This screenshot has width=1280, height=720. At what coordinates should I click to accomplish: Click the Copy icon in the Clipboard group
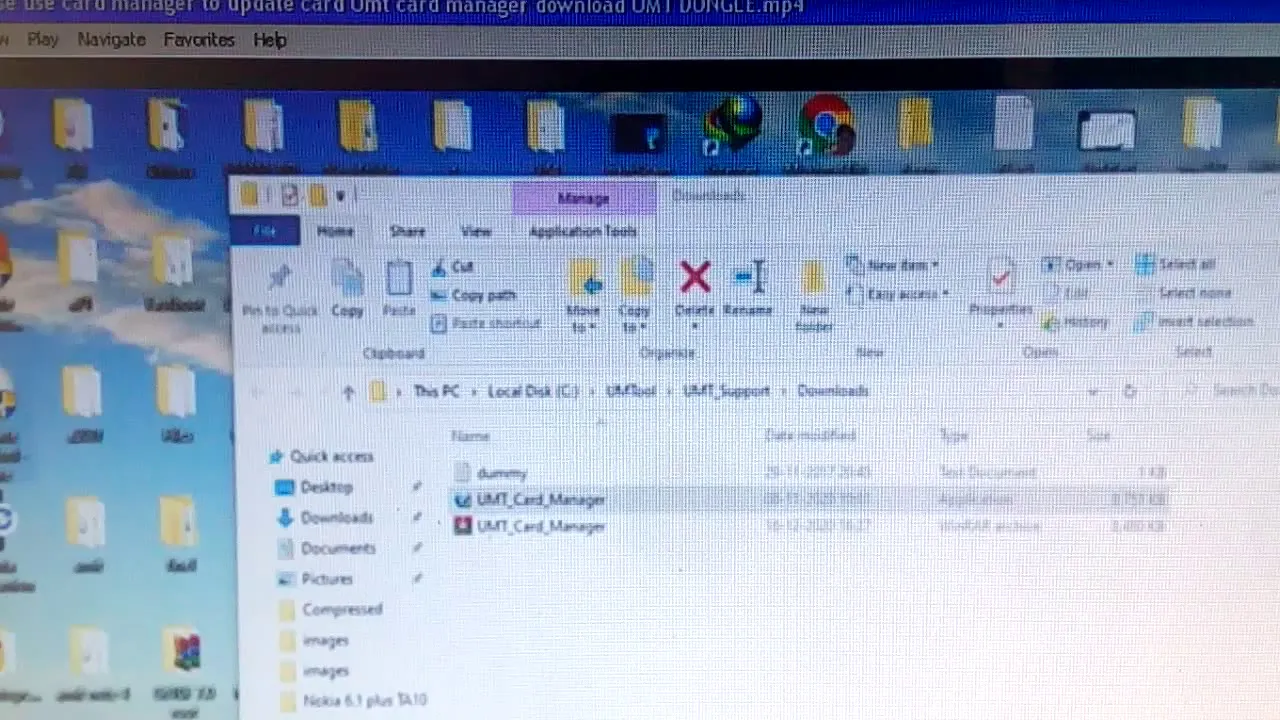click(x=347, y=278)
